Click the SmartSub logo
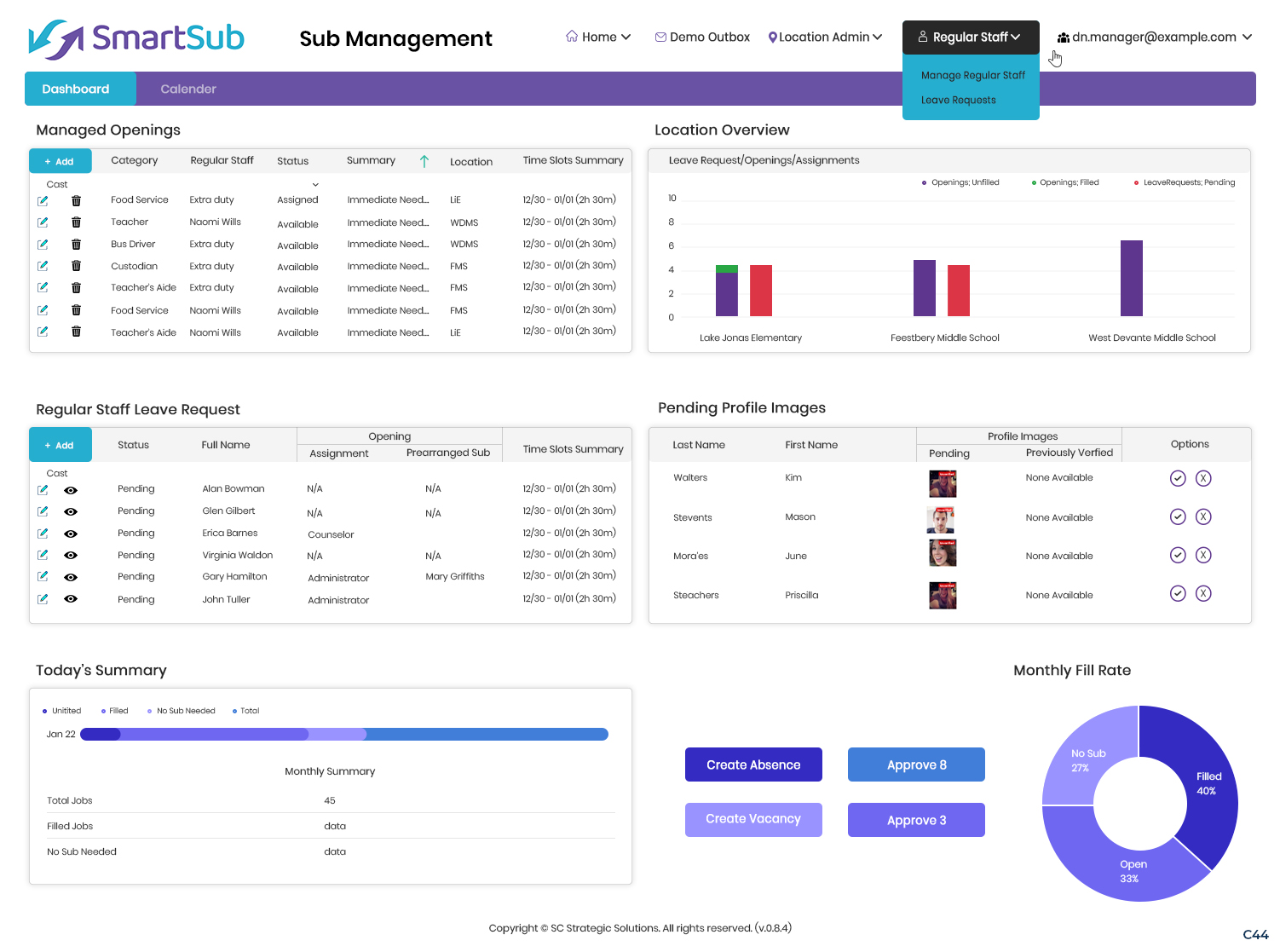Viewport: 1280px width, 952px height. point(136,38)
